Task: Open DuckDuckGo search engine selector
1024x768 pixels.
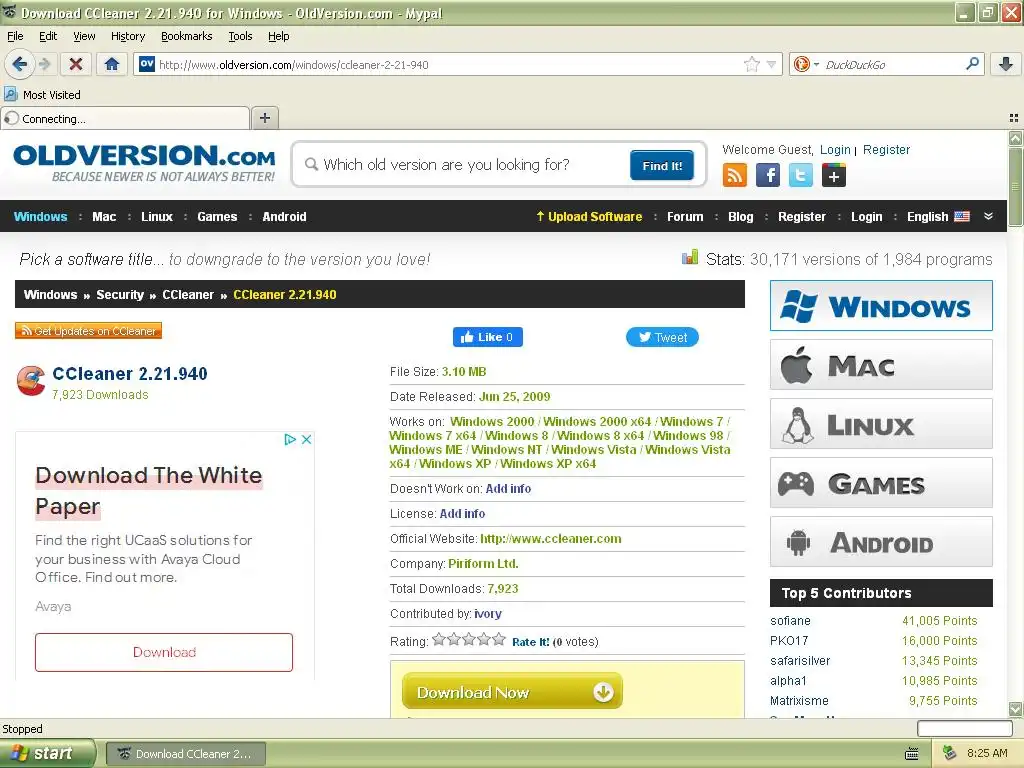Action: [x=805, y=64]
